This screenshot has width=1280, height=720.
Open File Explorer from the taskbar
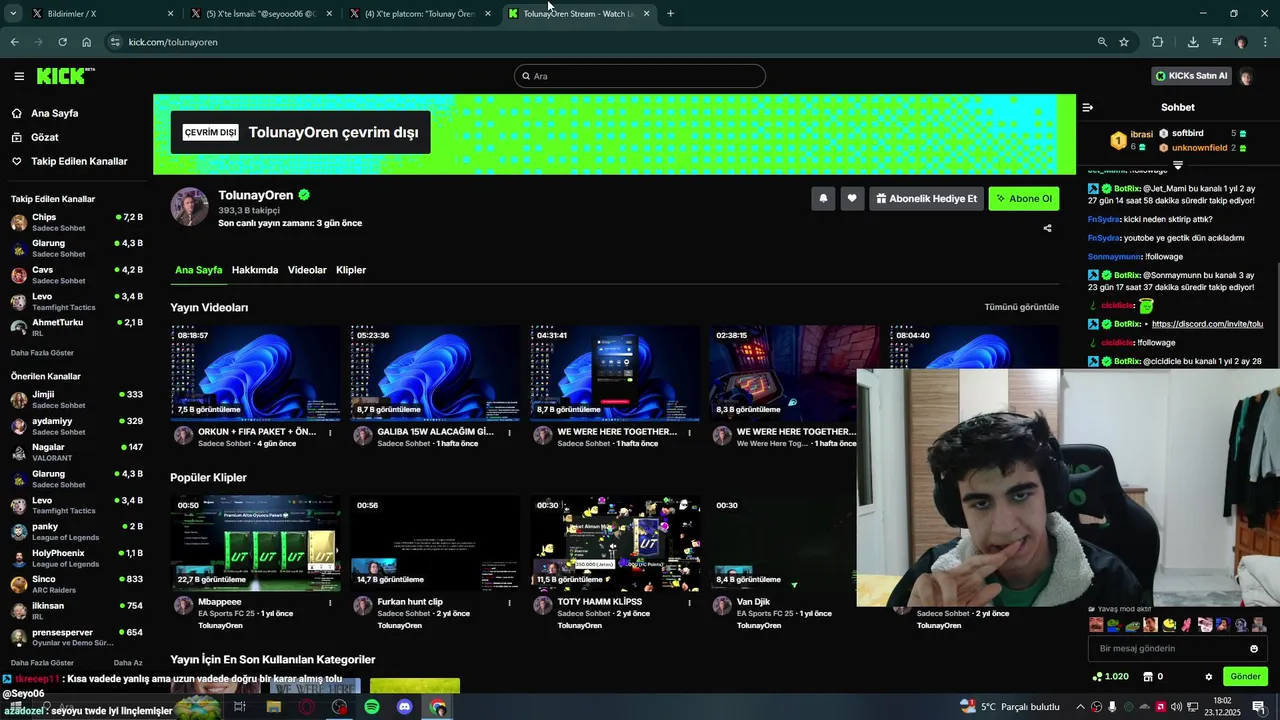tap(273, 707)
